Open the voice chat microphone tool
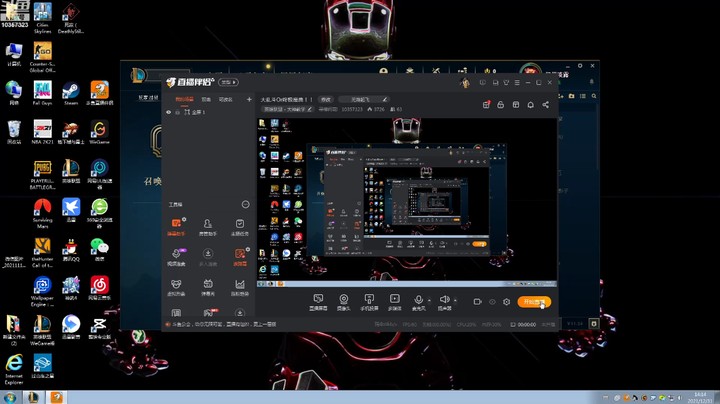Image resolution: width=720 pixels, height=404 pixels. tap(176, 257)
